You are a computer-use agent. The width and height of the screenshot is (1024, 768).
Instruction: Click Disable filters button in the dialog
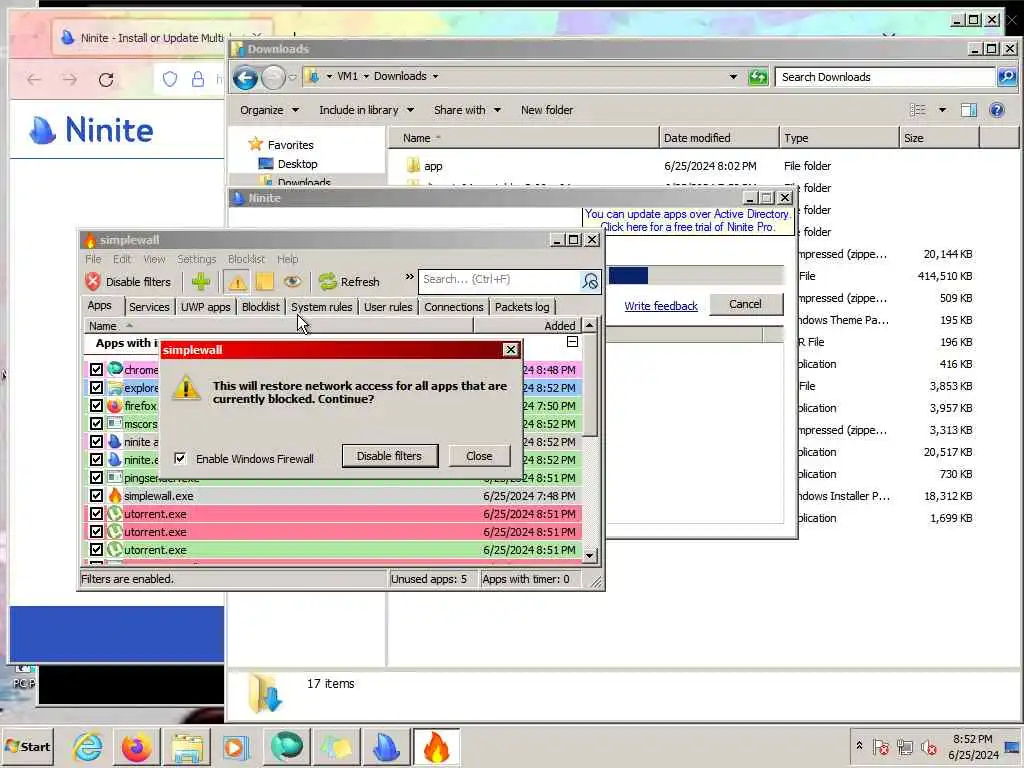[x=389, y=456]
